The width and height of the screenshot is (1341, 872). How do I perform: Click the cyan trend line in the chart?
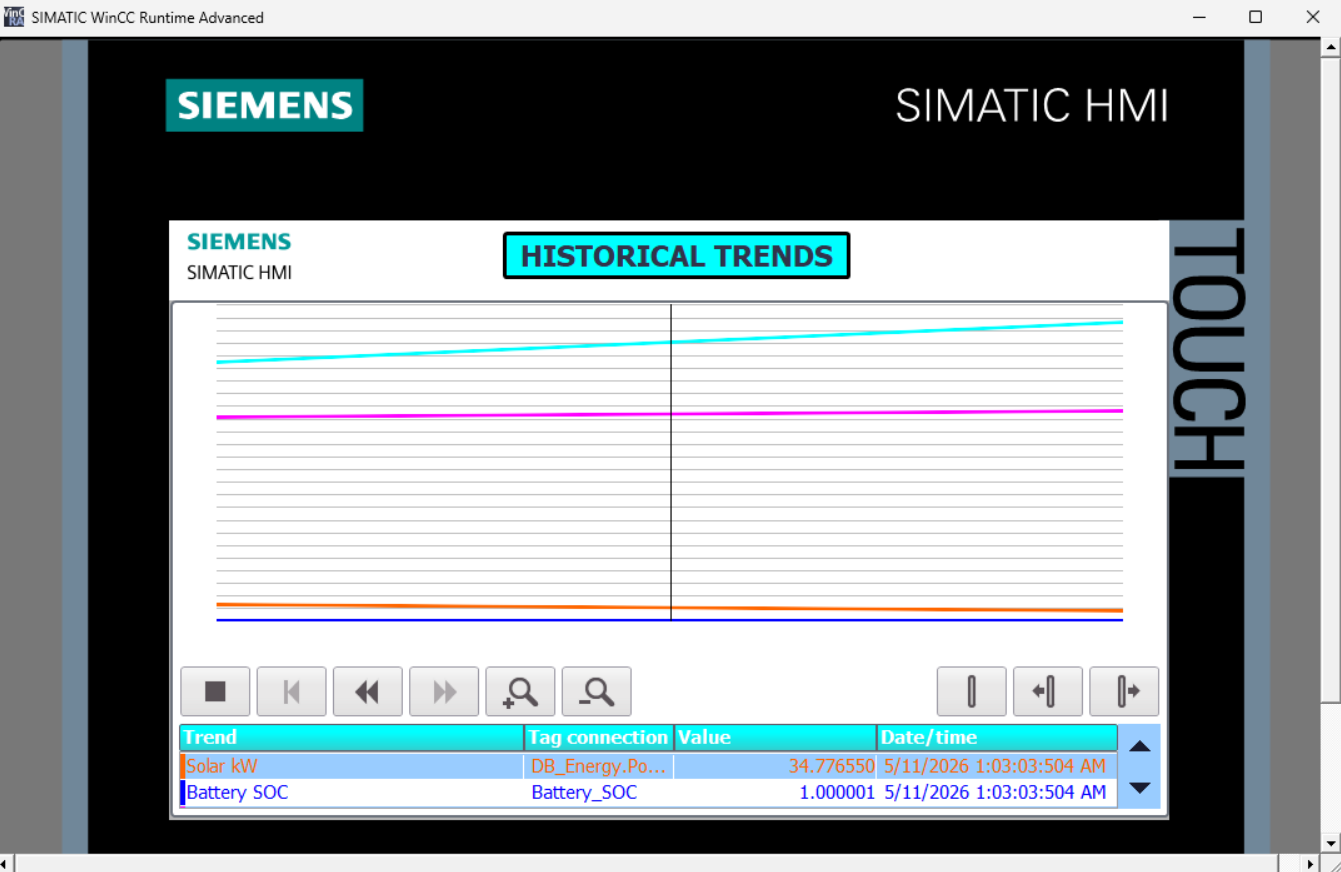click(x=670, y=342)
